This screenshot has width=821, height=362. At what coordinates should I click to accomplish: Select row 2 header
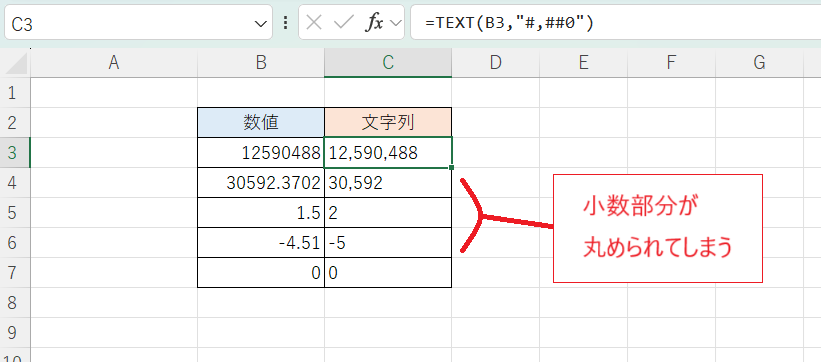[x=15, y=123]
